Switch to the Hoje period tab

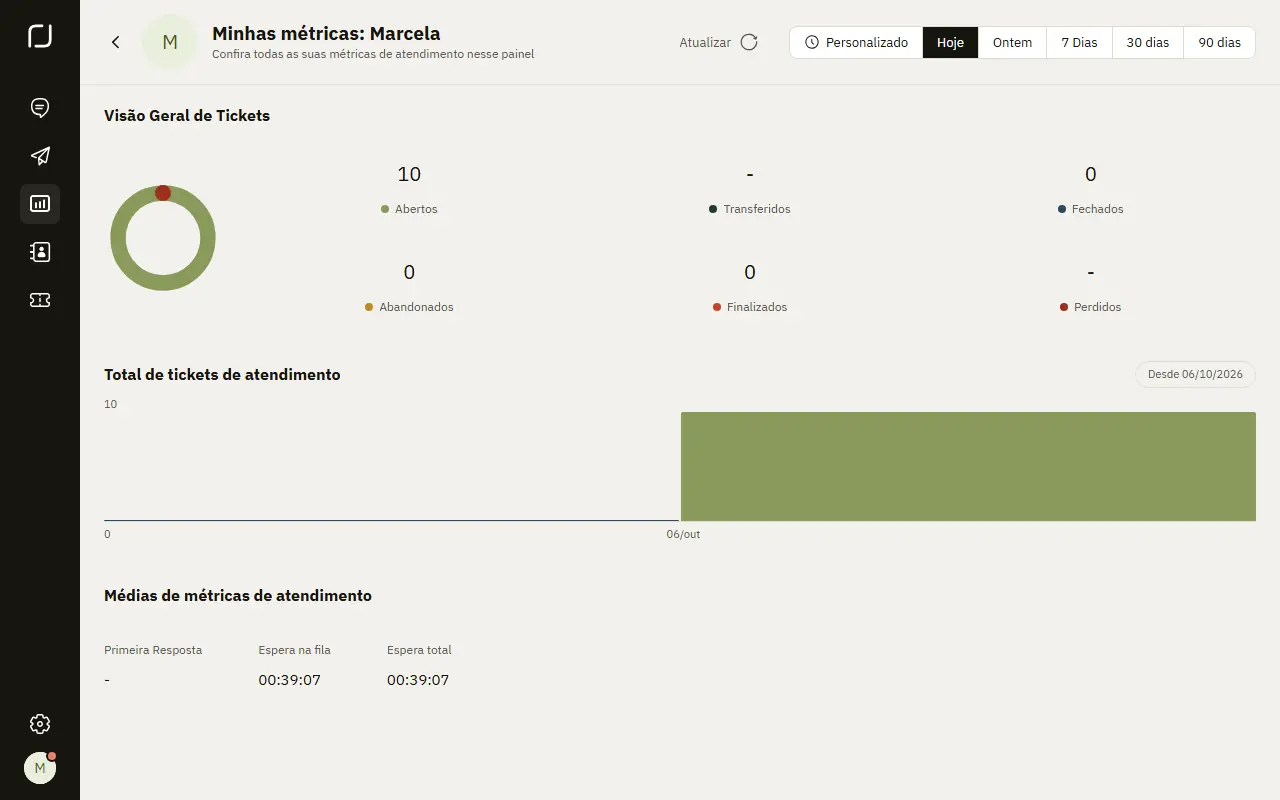pos(950,42)
